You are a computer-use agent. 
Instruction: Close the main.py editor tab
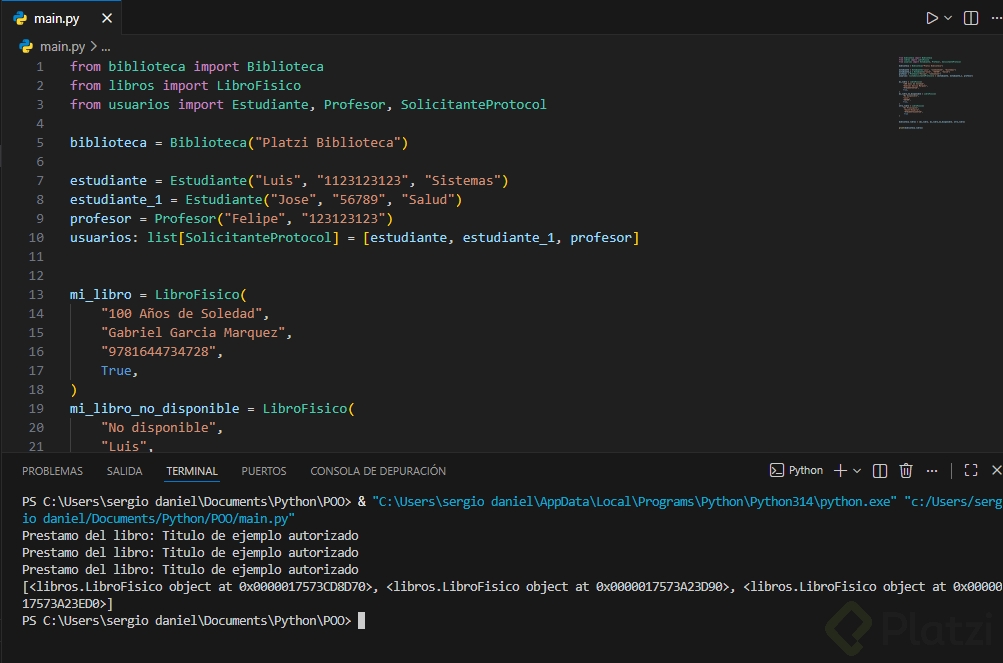107,18
